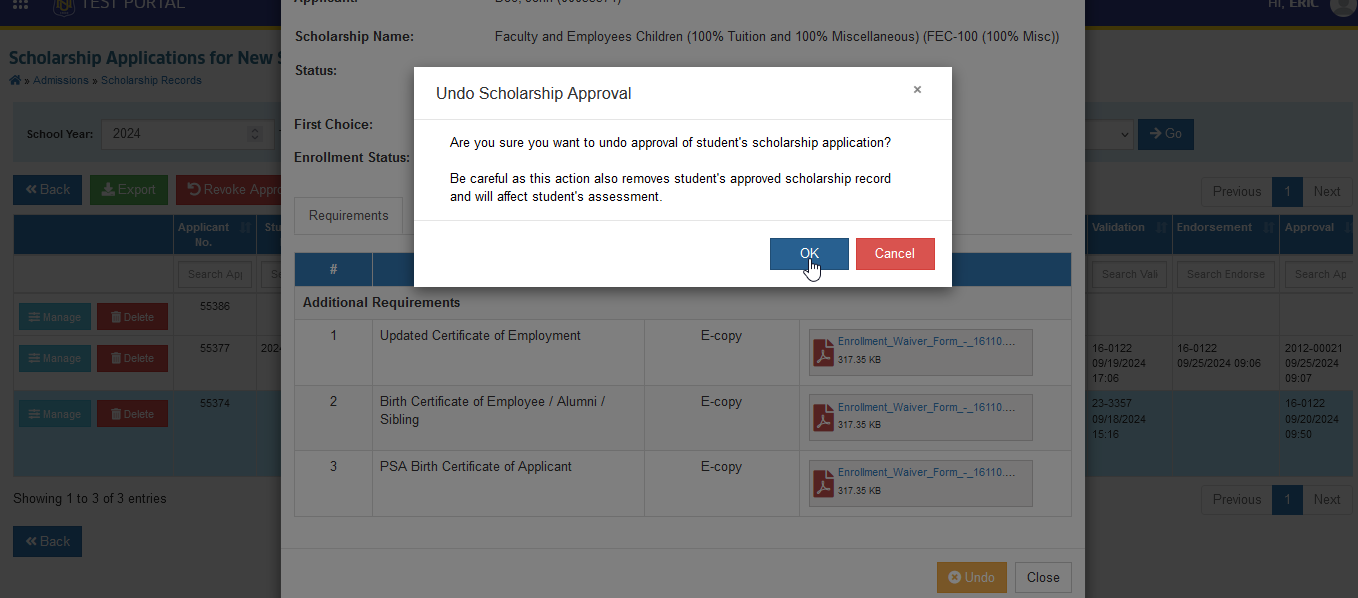Click top pagination page 1
This screenshot has height=598, width=1358.
tap(1287, 192)
